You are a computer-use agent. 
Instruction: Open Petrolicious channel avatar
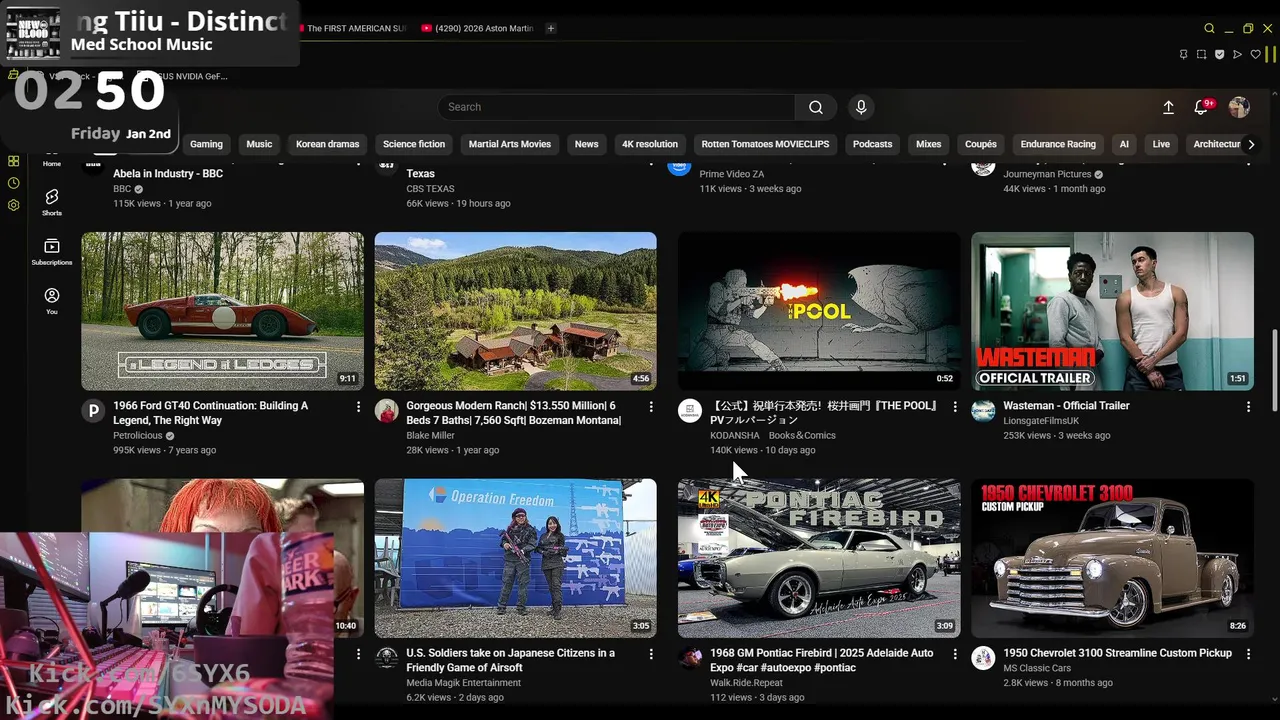click(x=93, y=411)
